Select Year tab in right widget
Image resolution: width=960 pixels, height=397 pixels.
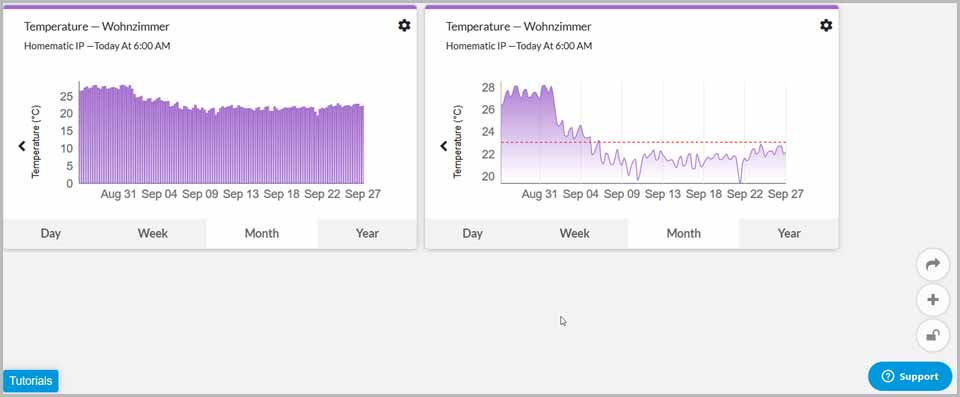click(x=789, y=233)
